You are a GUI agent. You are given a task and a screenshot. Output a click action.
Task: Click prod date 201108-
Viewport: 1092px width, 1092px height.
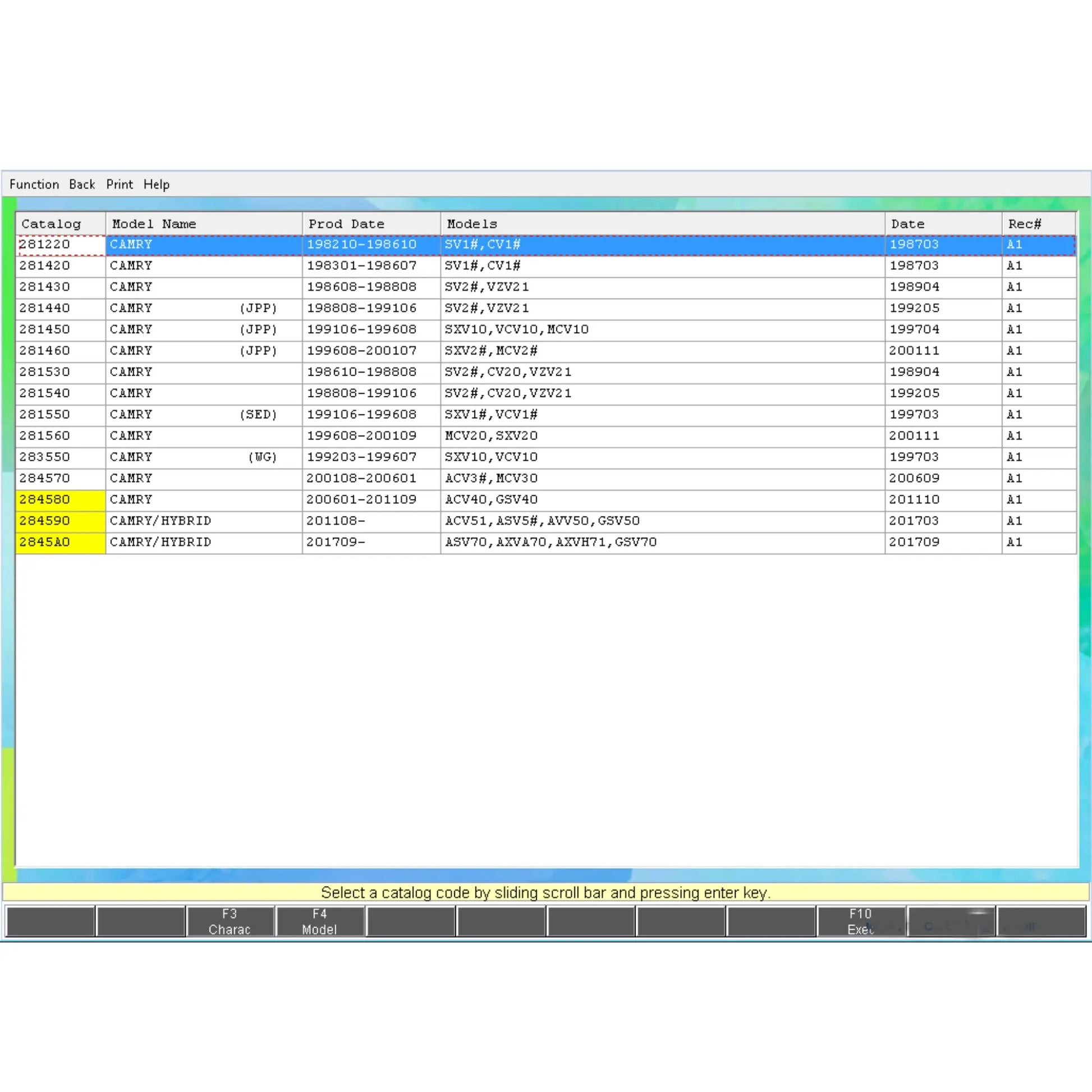[336, 521]
